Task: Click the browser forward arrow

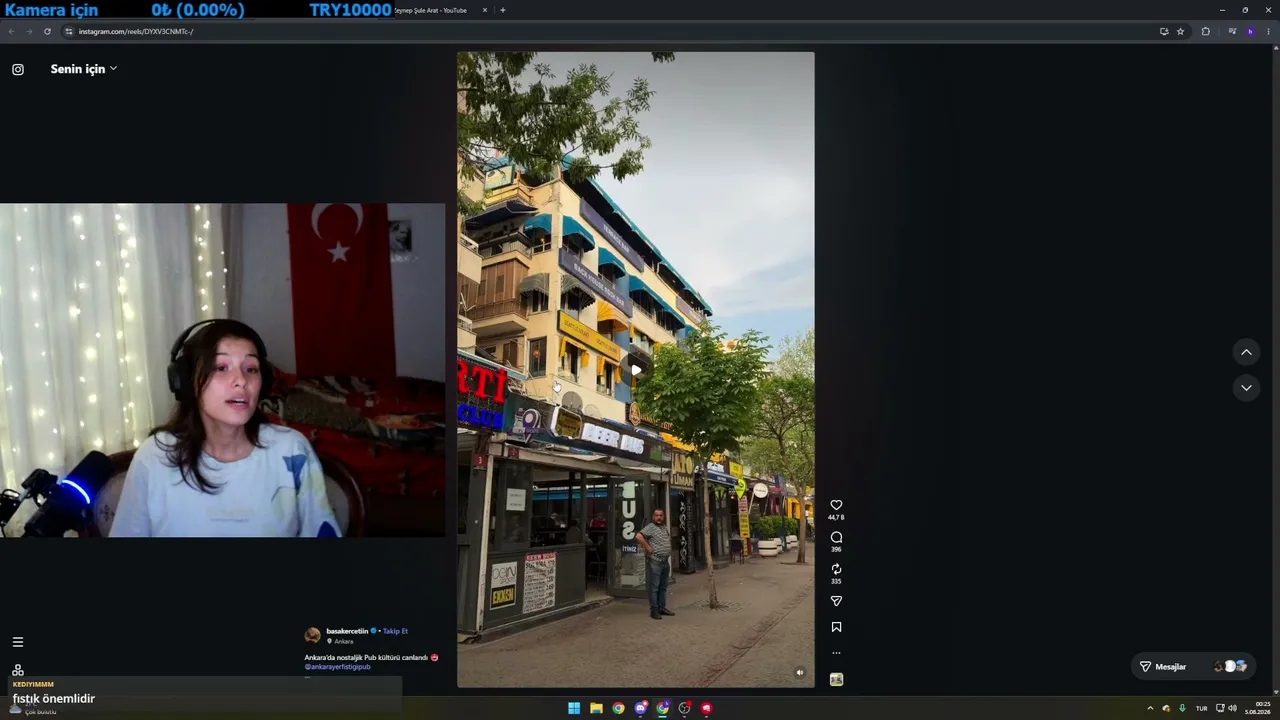Action: point(29,31)
